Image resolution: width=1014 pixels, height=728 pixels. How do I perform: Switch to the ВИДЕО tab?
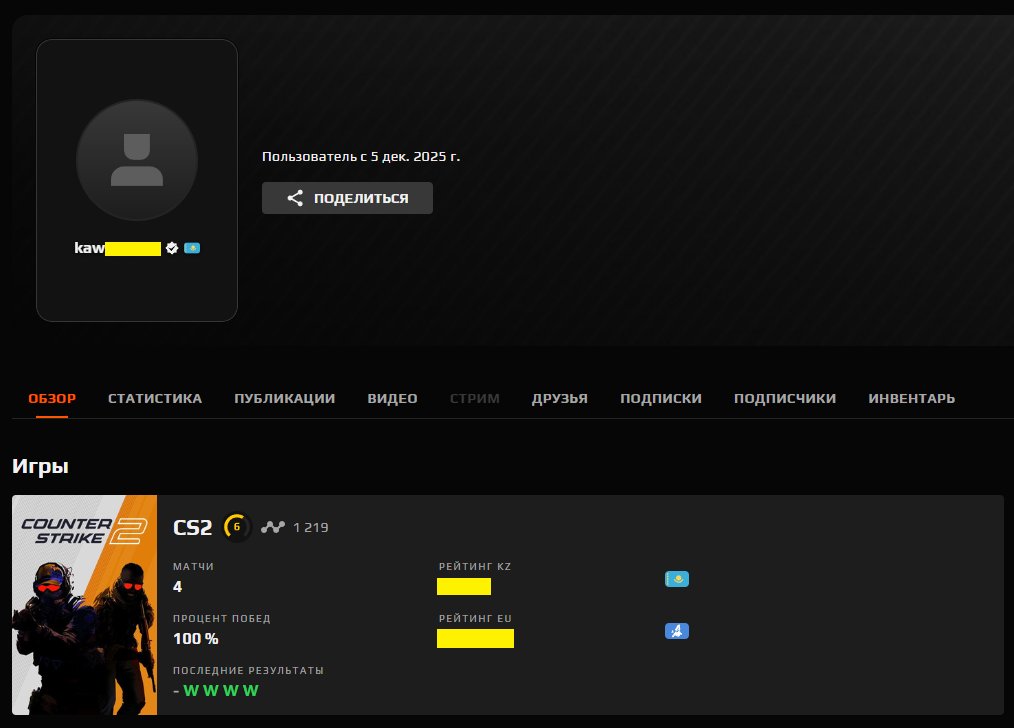pyautogui.click(x=392, y=397)
